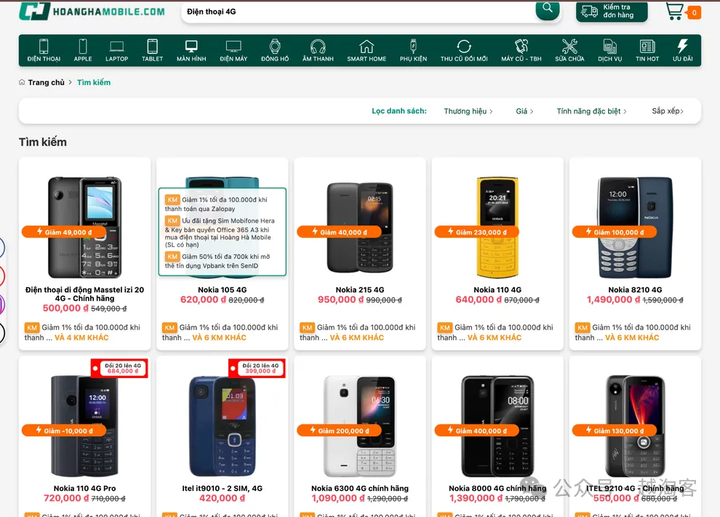Open the Đồng hồ watch category
The height and width of the screenshot is (517, 720).
275,50
